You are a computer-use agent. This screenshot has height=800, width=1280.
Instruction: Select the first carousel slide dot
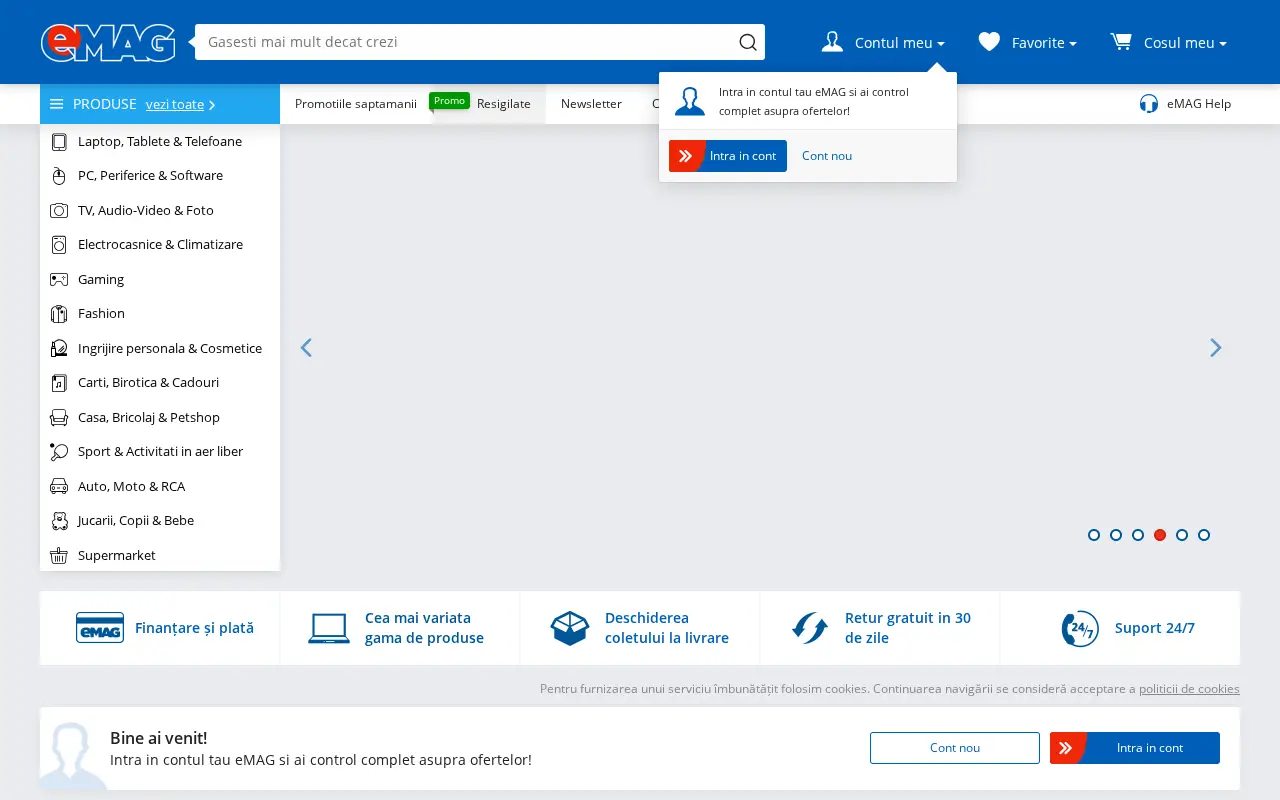coord(1094,535)
